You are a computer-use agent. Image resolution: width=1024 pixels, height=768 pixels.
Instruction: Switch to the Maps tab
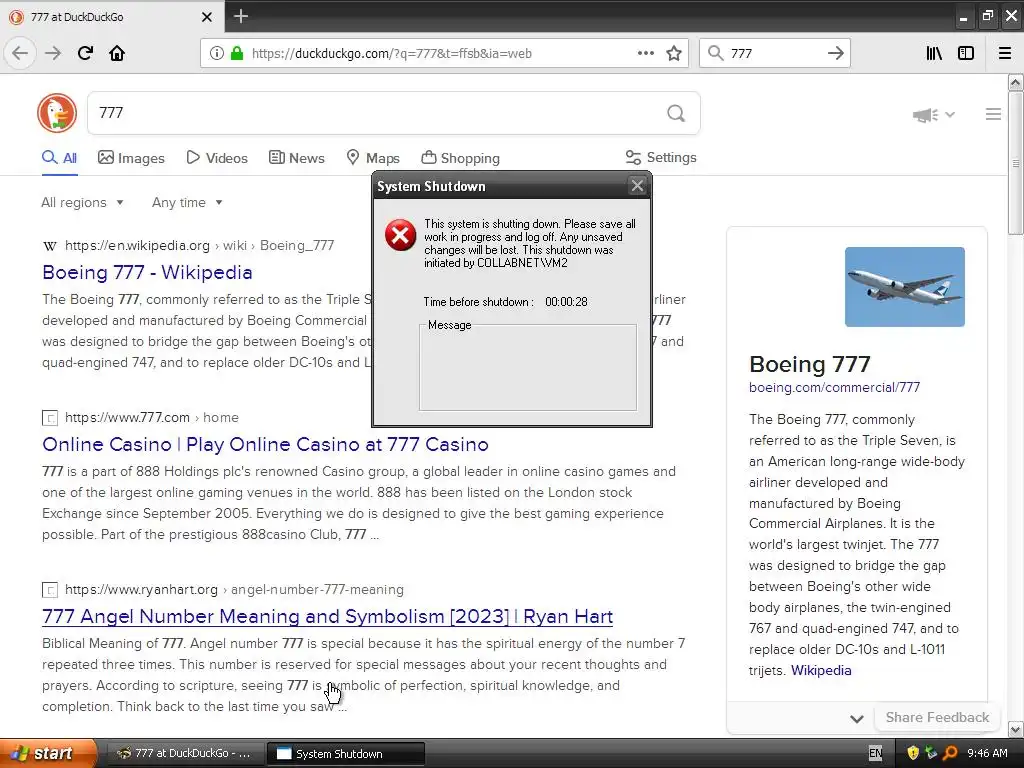point(373,158)
